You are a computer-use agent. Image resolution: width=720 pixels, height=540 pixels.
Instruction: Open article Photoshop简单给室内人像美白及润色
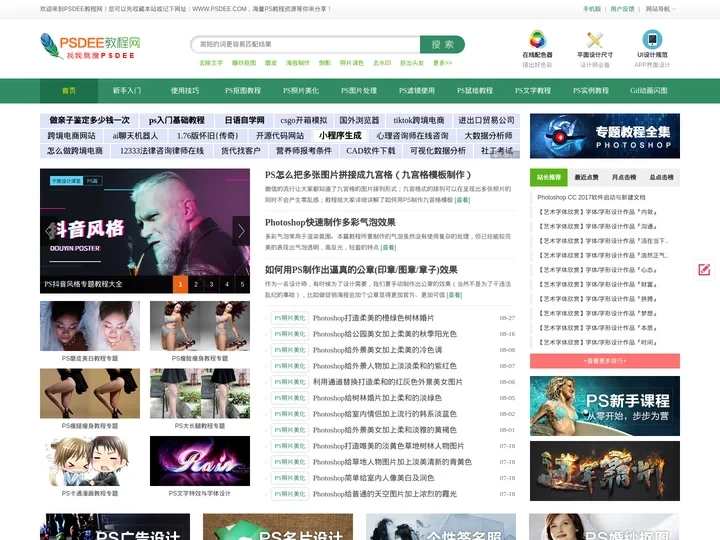coord(373,478)
